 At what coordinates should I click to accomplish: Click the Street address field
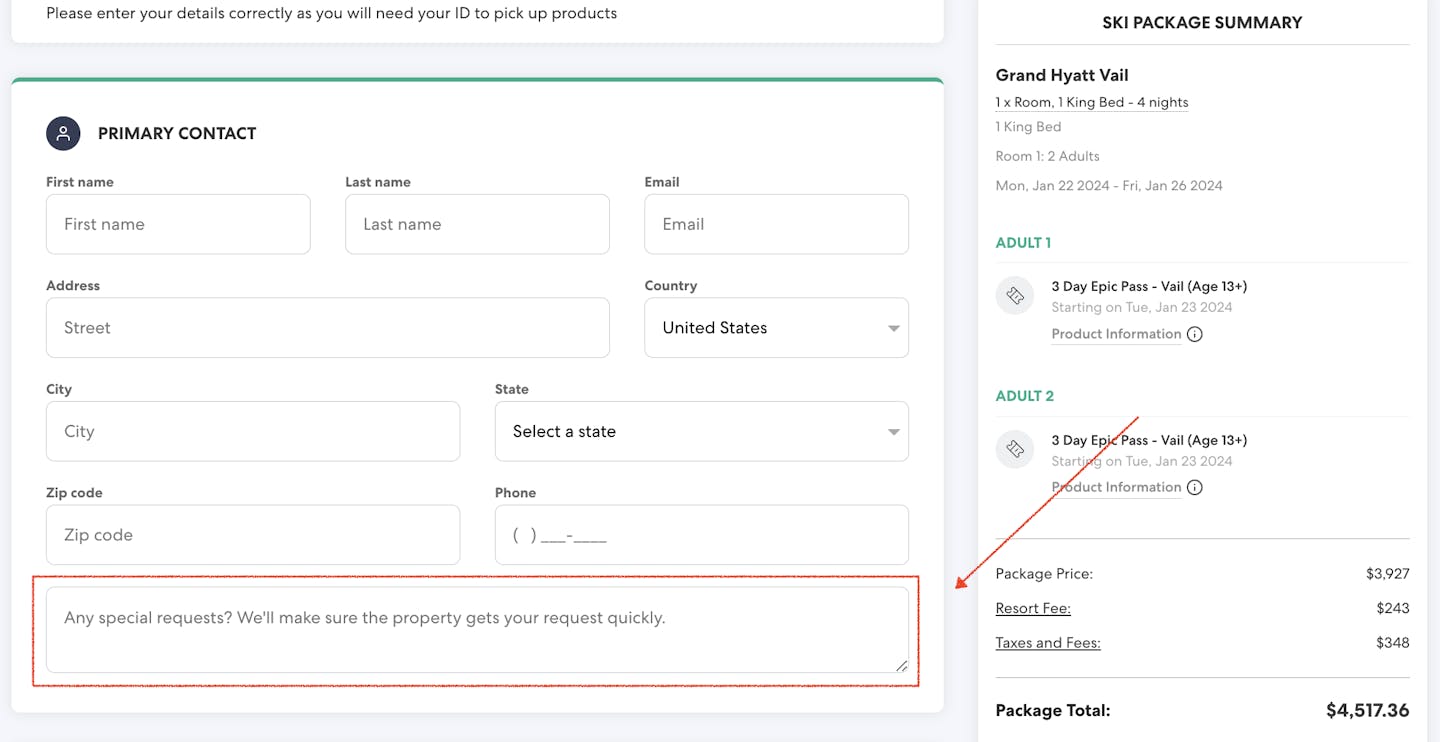pyautogui.click(x=327, y=328)
